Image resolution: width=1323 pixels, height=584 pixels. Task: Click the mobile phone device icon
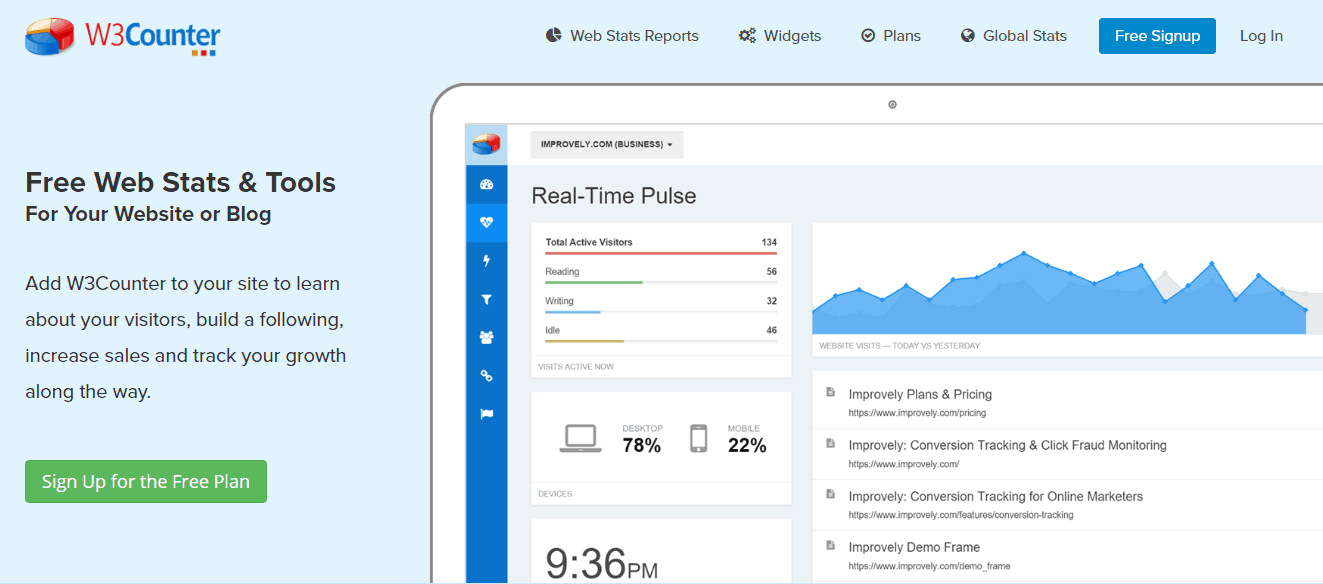point(699,439)
